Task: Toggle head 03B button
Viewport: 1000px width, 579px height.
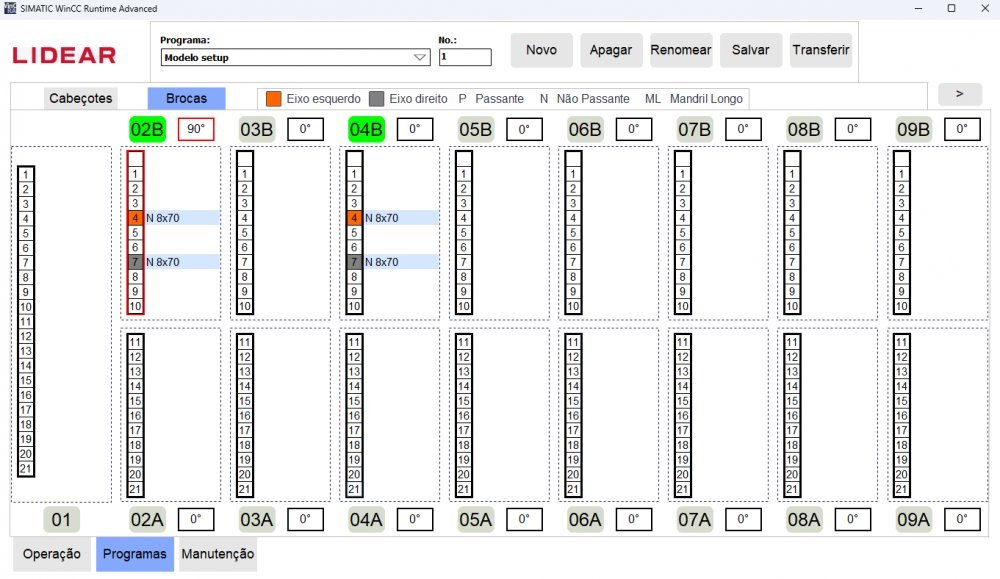Action: tap(256, 129)
